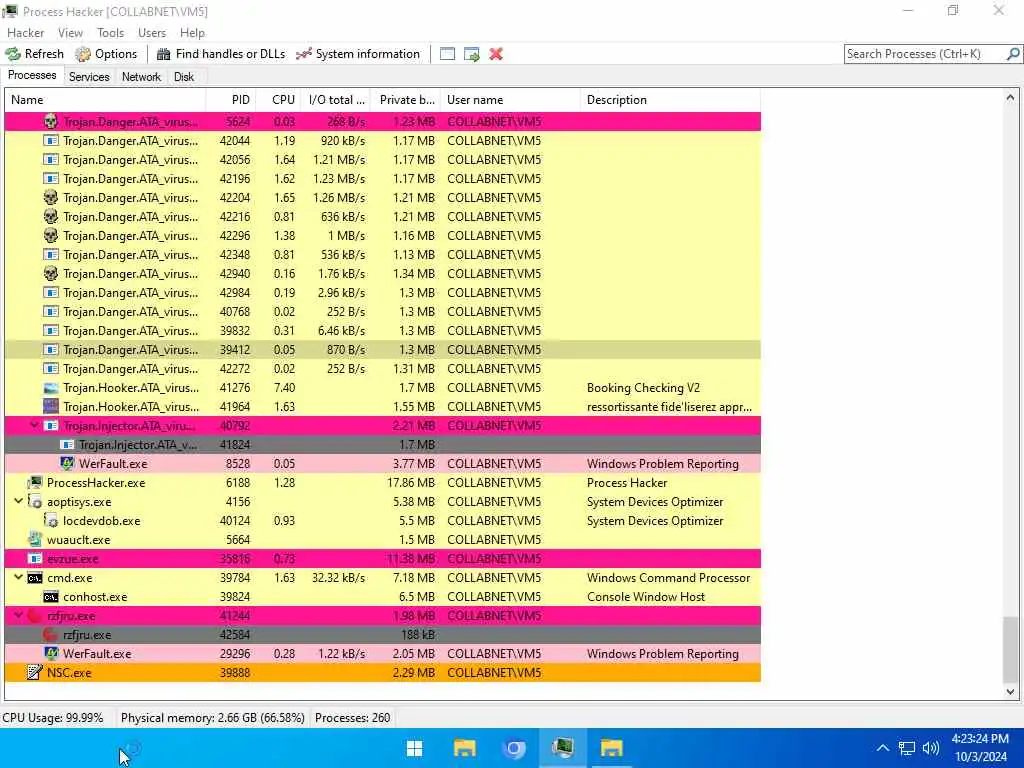The height and width of the screenshot is (768, 1024).
Task: Click the cmd.exe console icon
Action: (x=35, y=578)
